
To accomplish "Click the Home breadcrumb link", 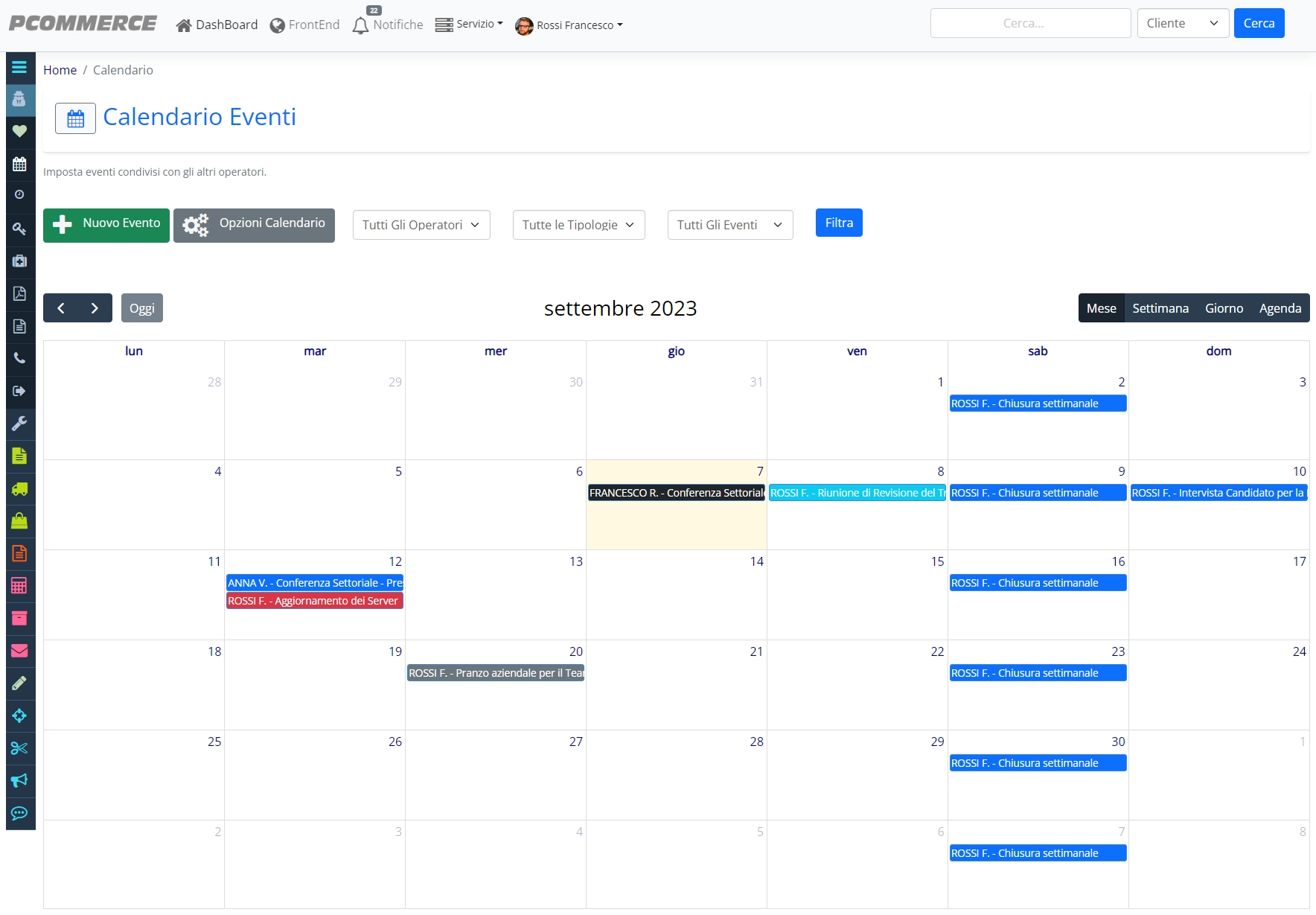I will (x=60, y=70).
